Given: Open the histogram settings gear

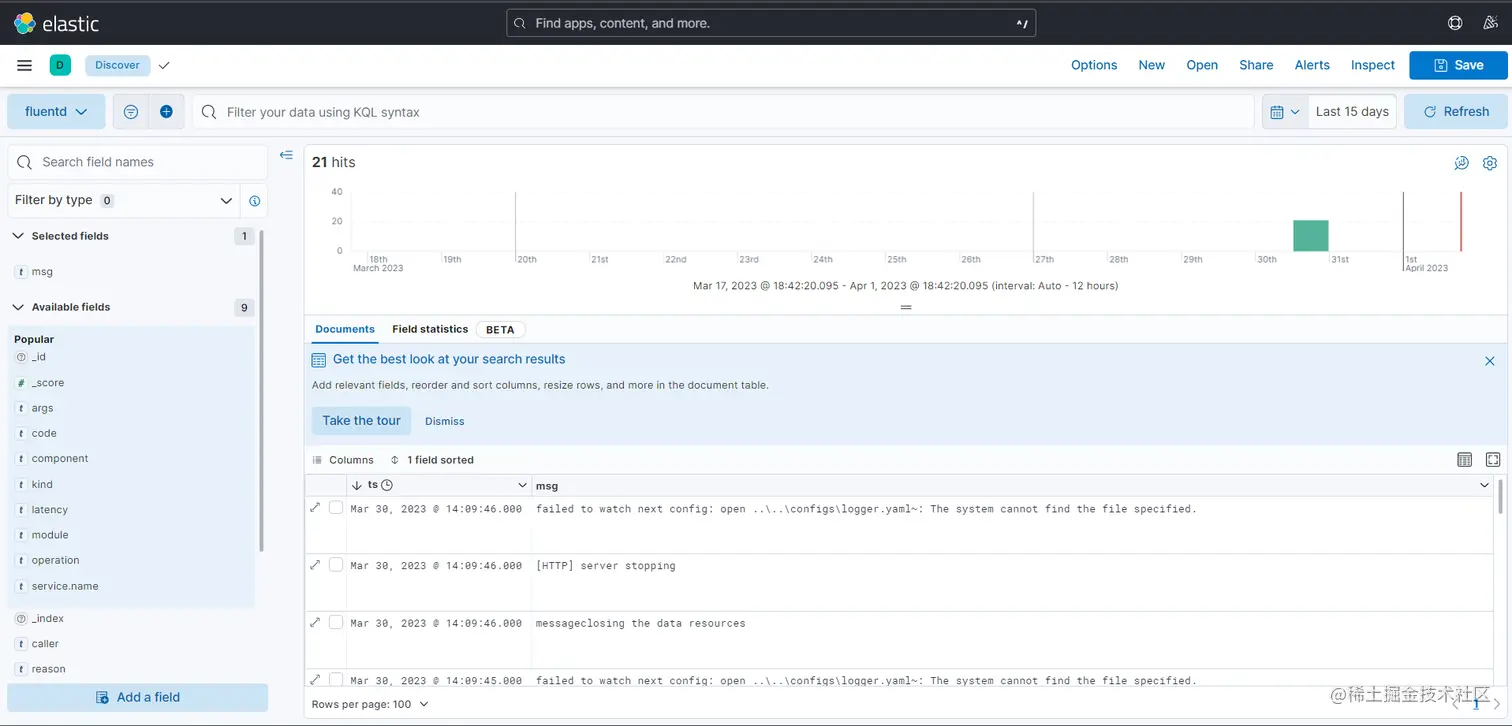Looking at the screenshot, I should coord(1490,162).
